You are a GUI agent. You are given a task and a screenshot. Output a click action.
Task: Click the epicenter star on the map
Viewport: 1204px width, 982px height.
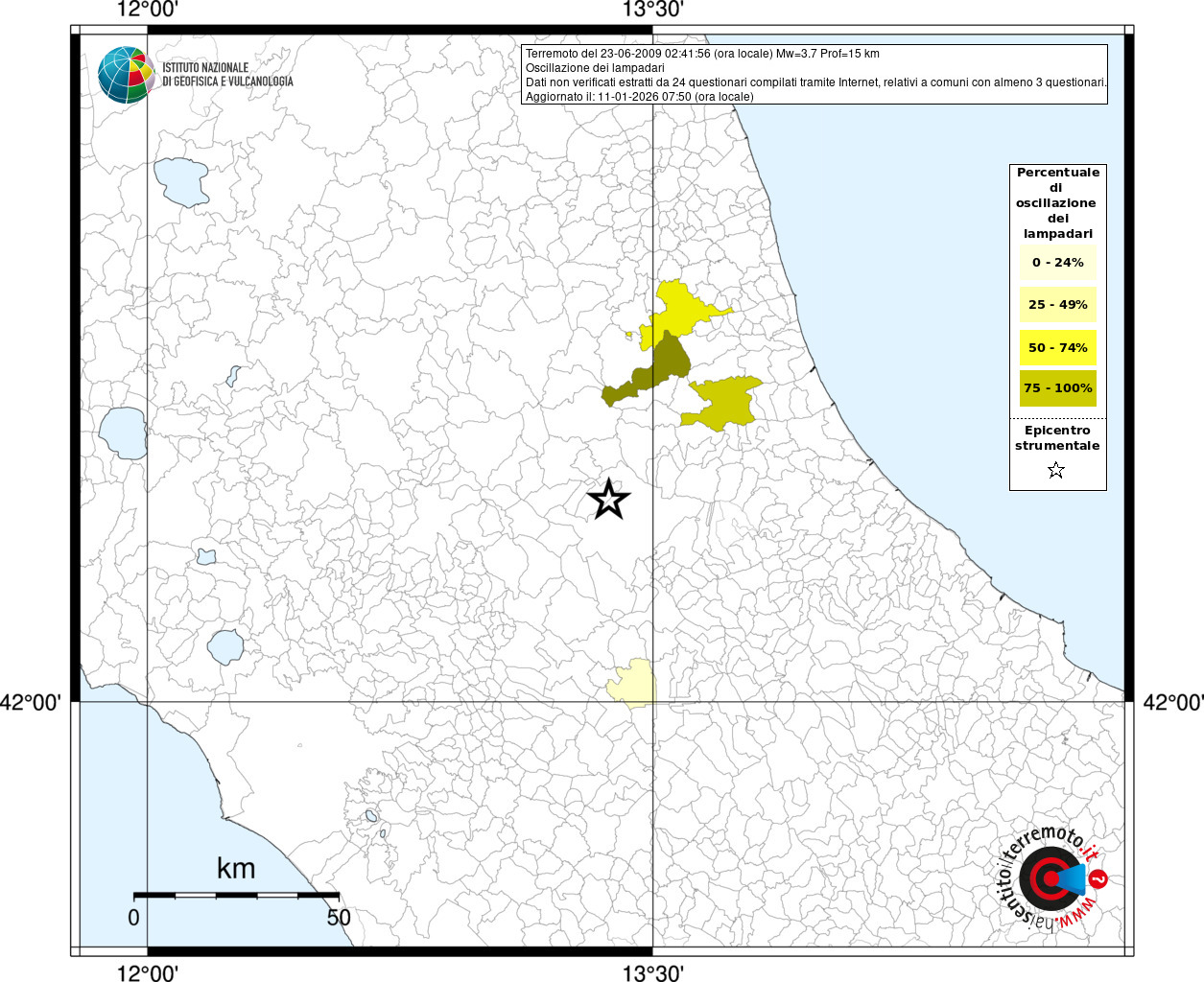[608, 500]
